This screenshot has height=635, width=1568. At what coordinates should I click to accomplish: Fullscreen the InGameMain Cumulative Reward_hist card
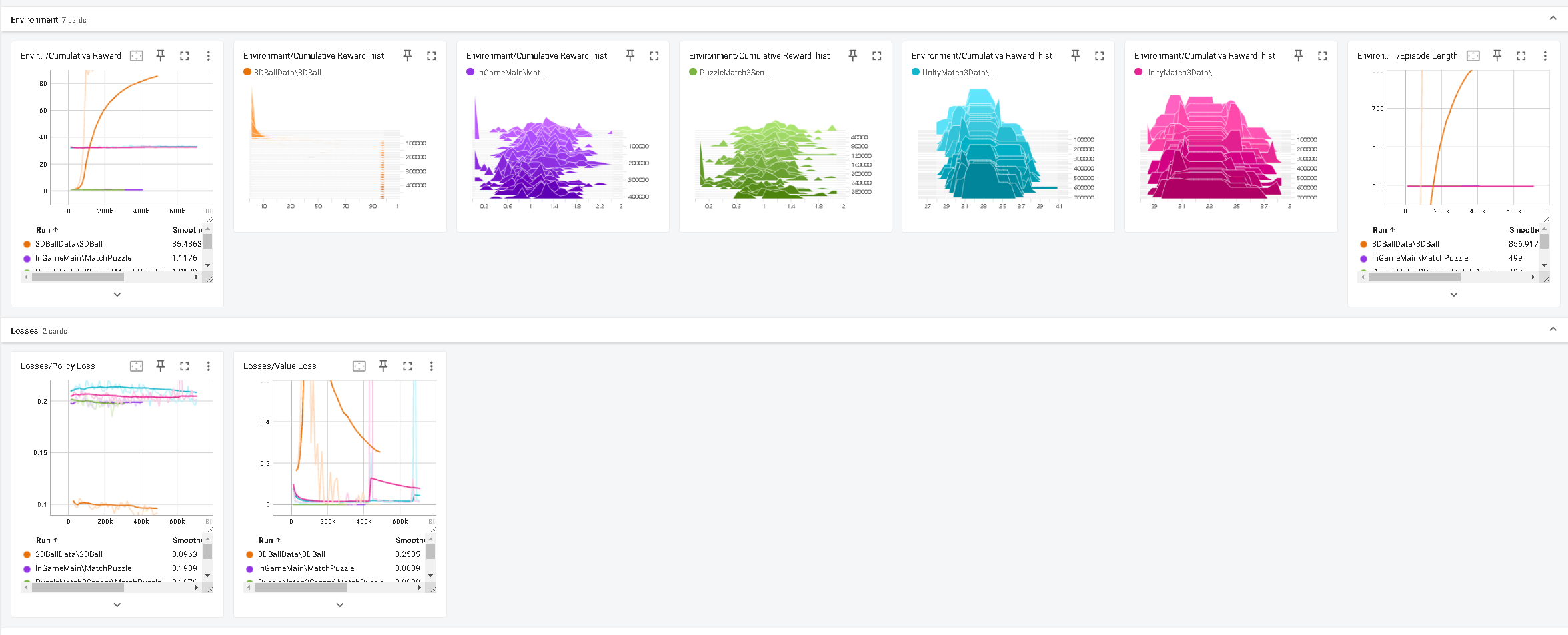654,56
